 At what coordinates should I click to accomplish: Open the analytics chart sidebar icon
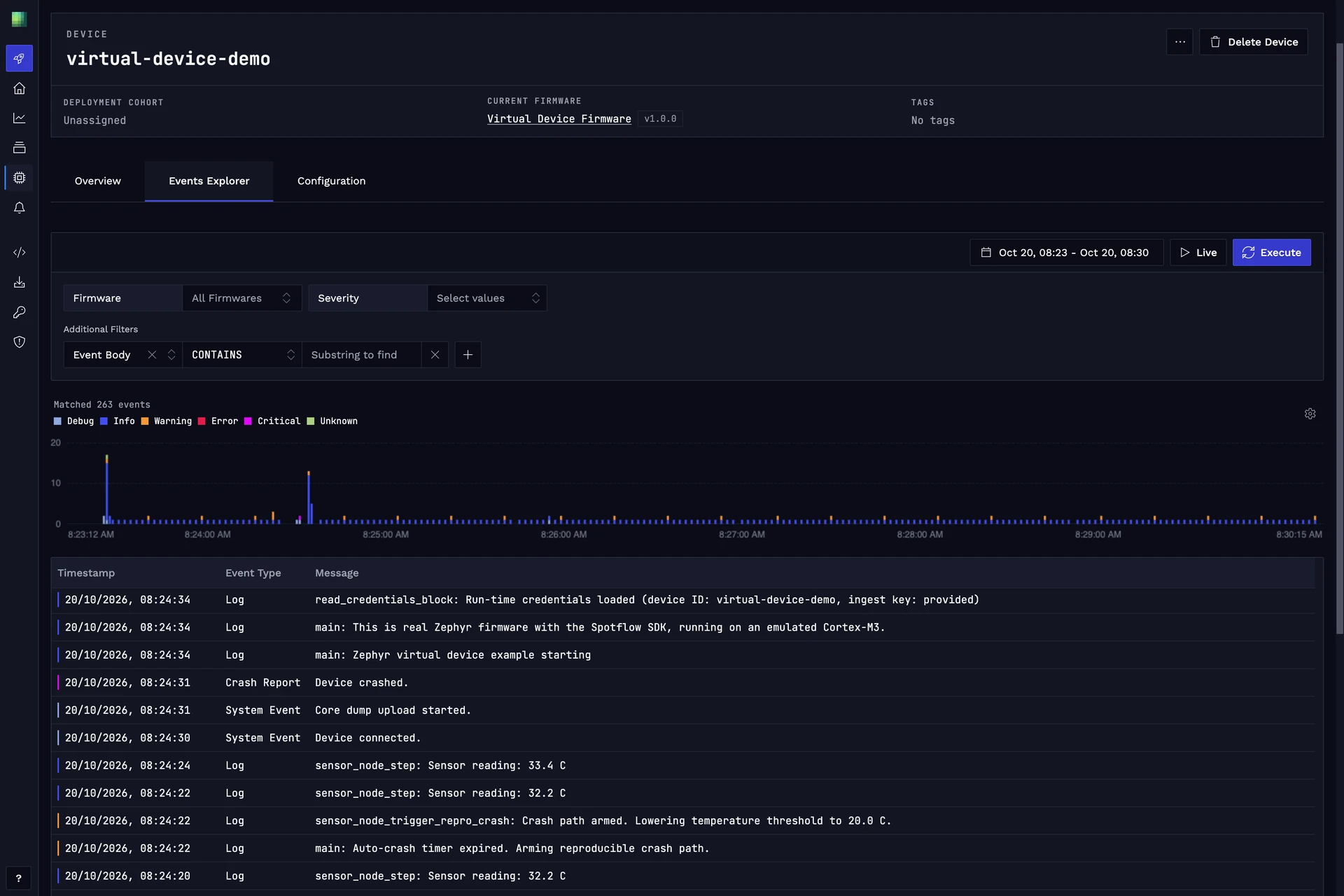pyautogui.click(x=19, y=118)
